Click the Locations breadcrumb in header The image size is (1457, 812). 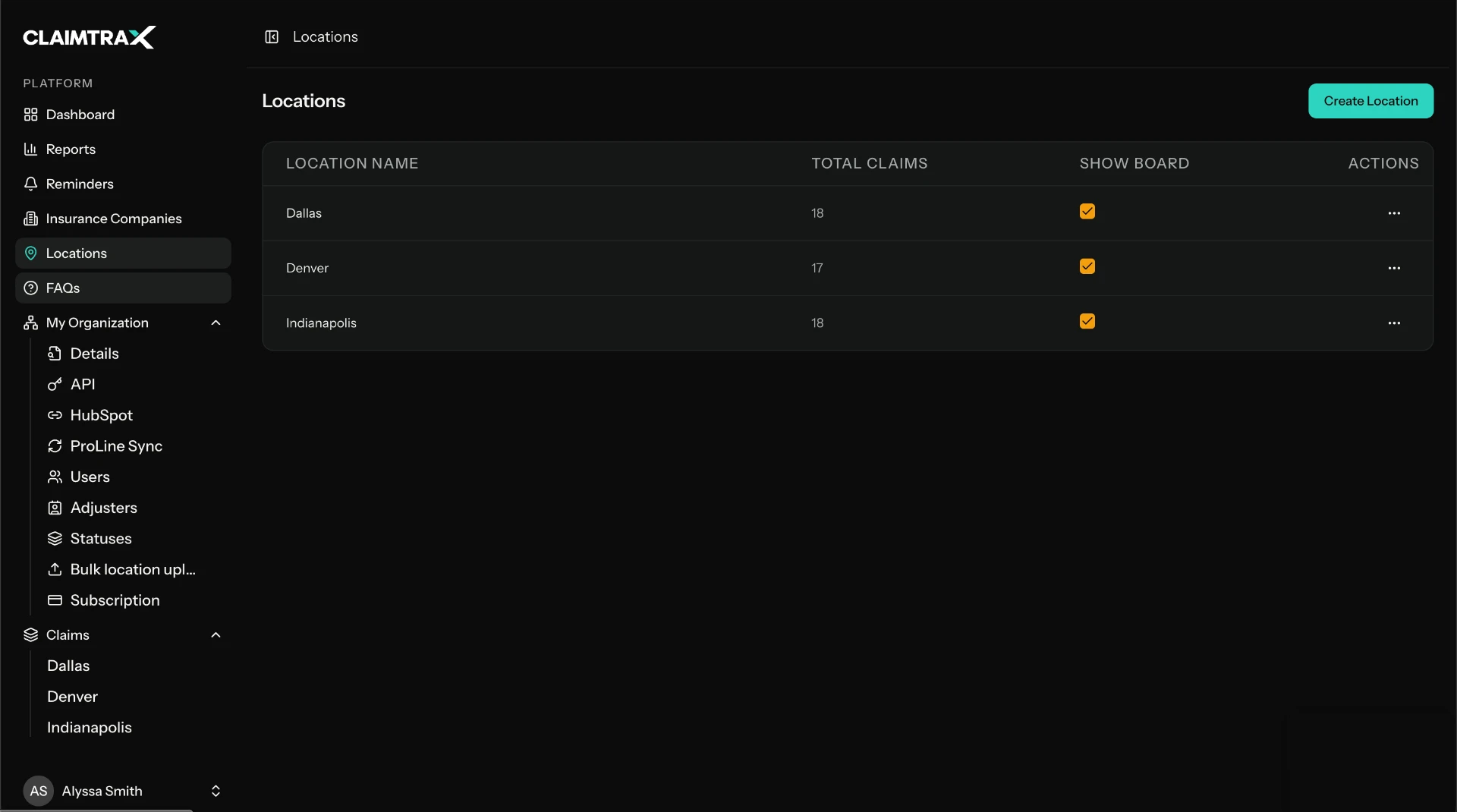(x=326, y=36)
